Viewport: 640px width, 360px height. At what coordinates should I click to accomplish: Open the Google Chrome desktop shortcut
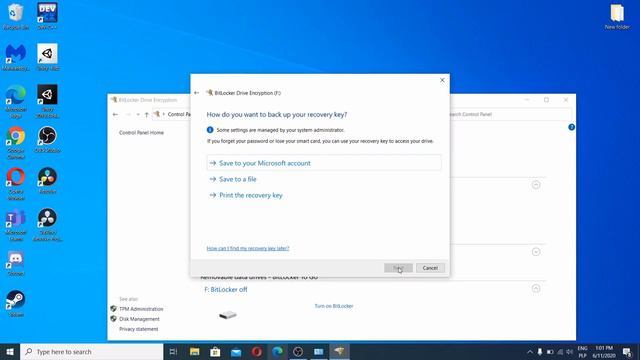[16, 142]
